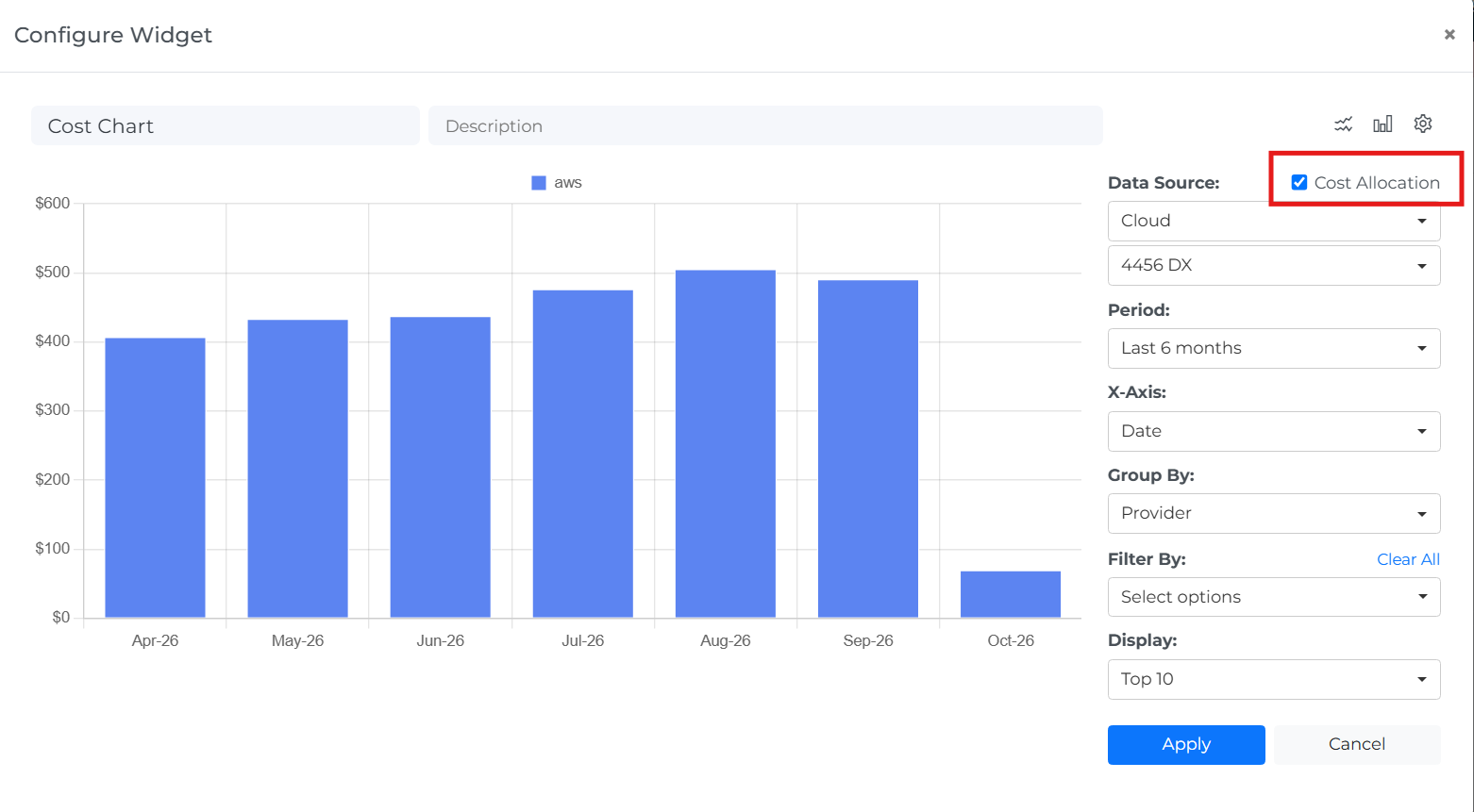1474x812 pixels.
Task: Select the Aug-26 bar in chart
Action: [726, 444]
